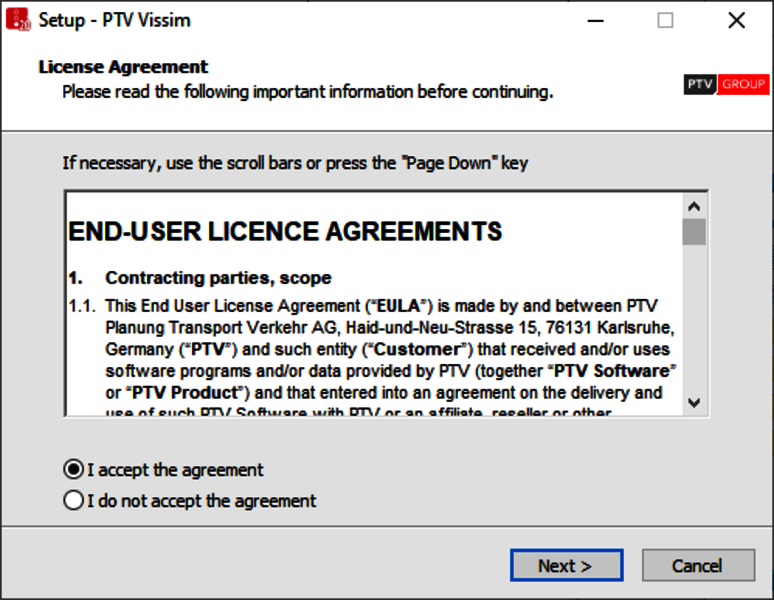774x600 pixels.
Task: Choose "I do not accept the agreement"
Action: coord(73,501)
